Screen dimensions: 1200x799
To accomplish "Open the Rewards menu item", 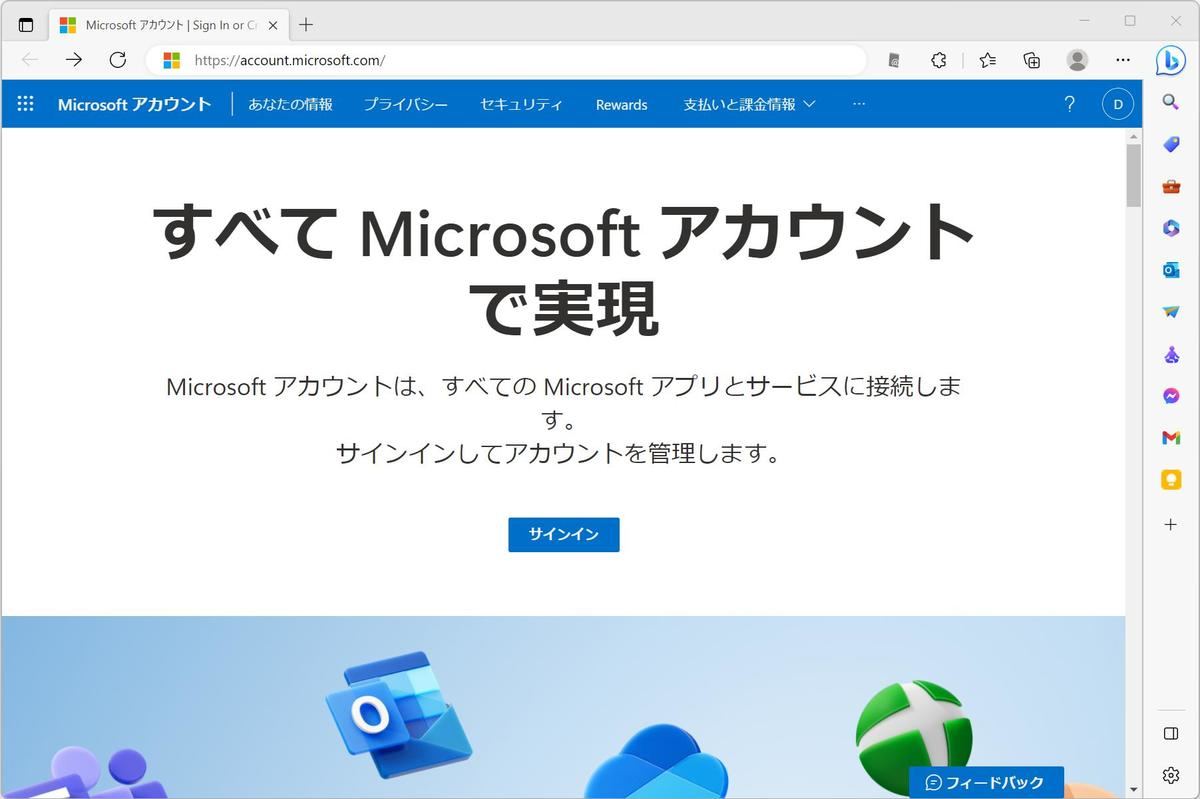I will (x=621, y=104).
